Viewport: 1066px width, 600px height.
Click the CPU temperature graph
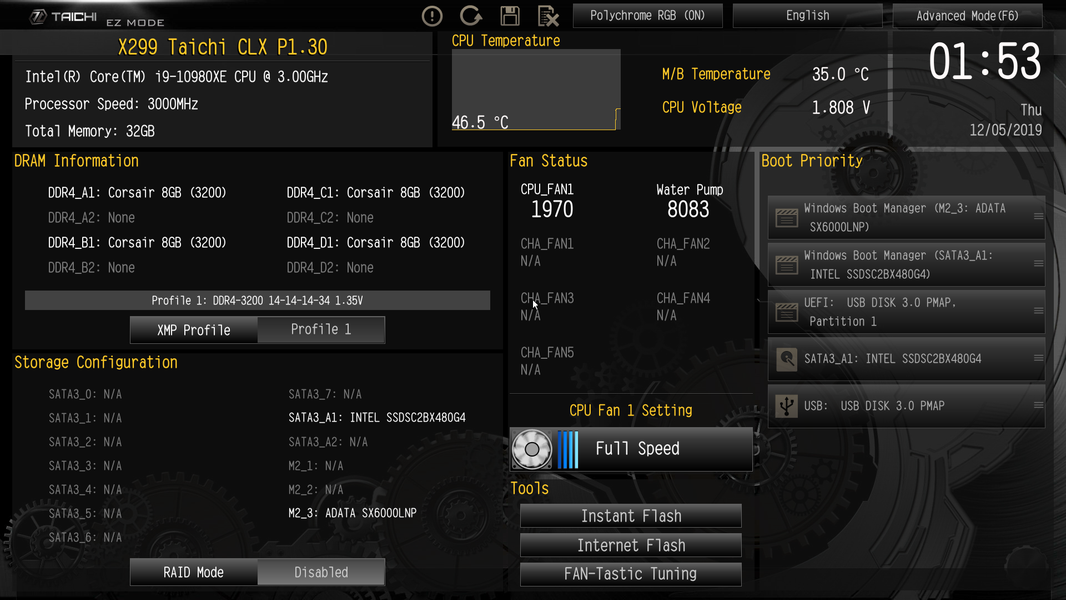point(536,90)
